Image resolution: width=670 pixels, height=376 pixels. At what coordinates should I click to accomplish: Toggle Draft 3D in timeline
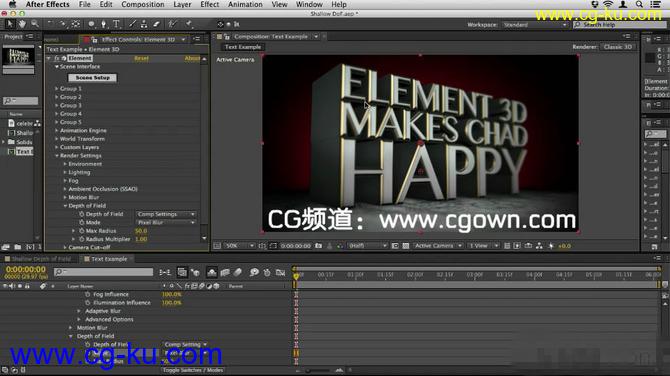click(x=196, y=272)
